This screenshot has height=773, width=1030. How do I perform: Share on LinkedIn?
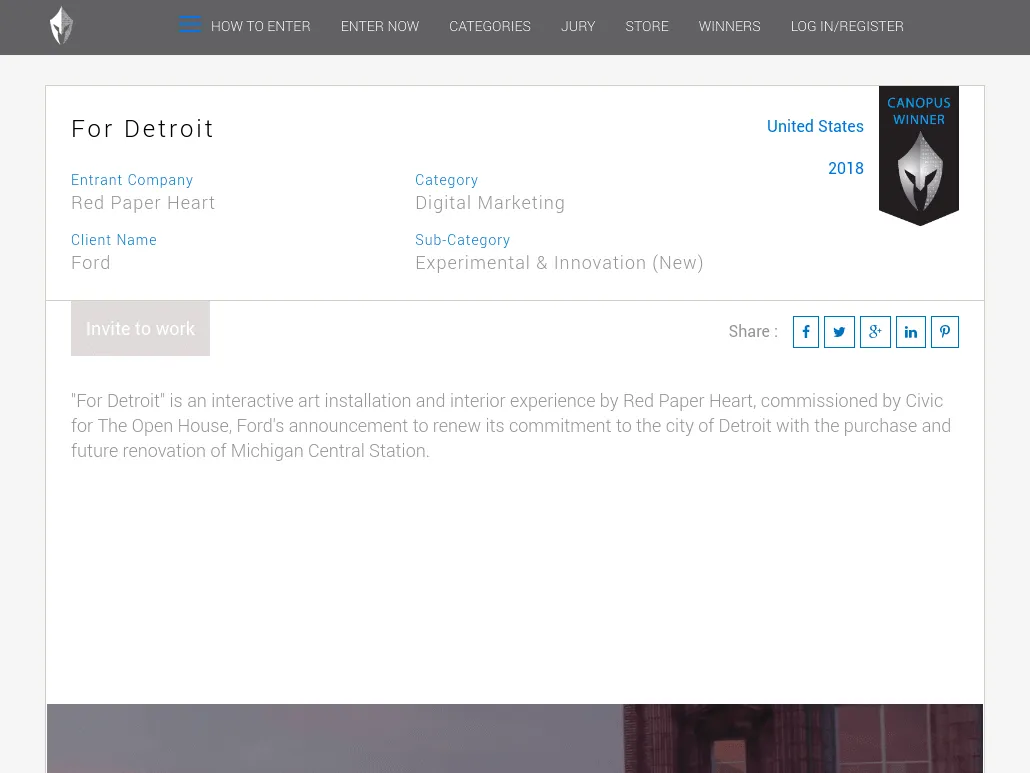(x=910, y=332)
